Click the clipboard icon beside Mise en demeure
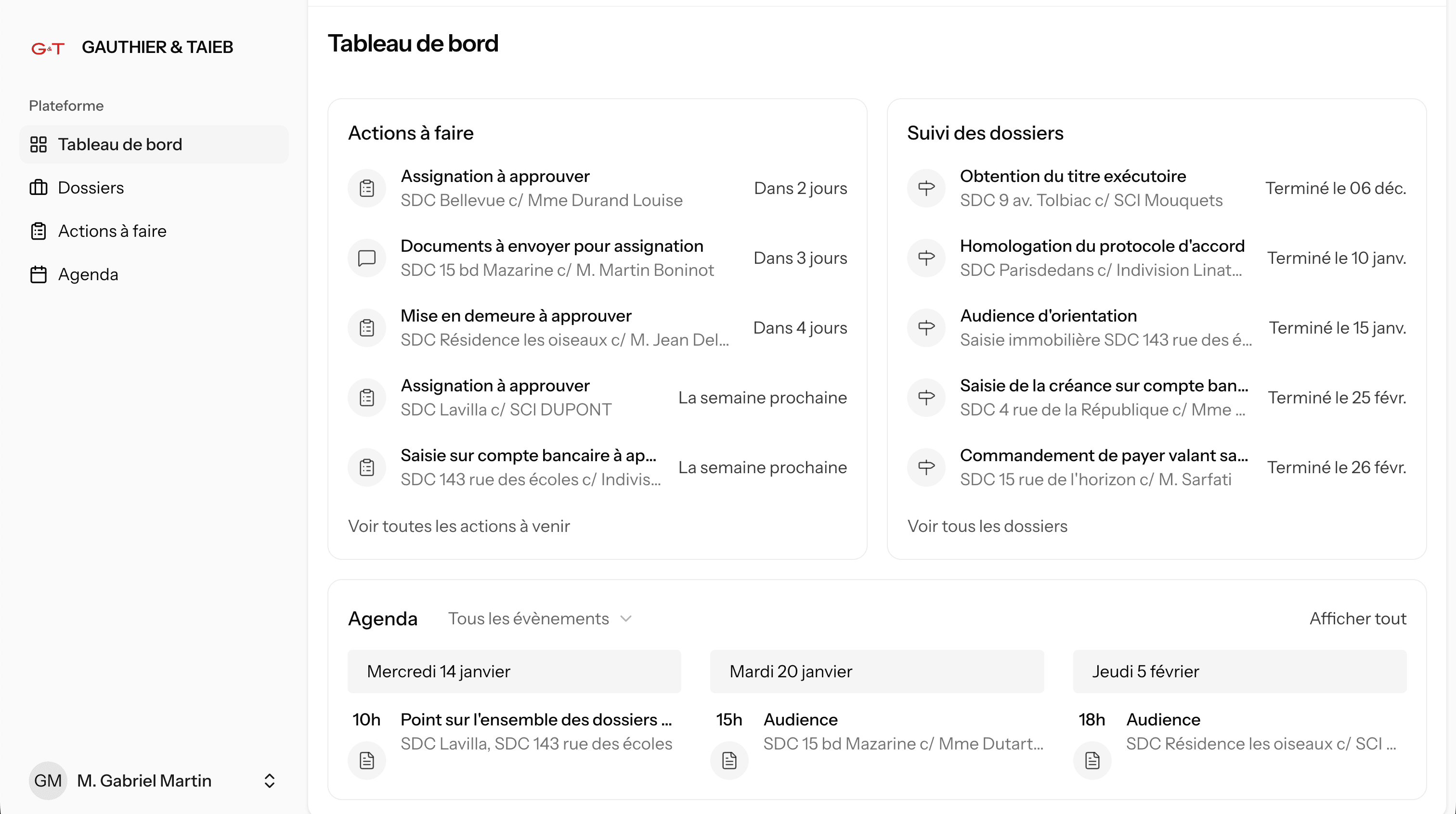 (367, 328)
